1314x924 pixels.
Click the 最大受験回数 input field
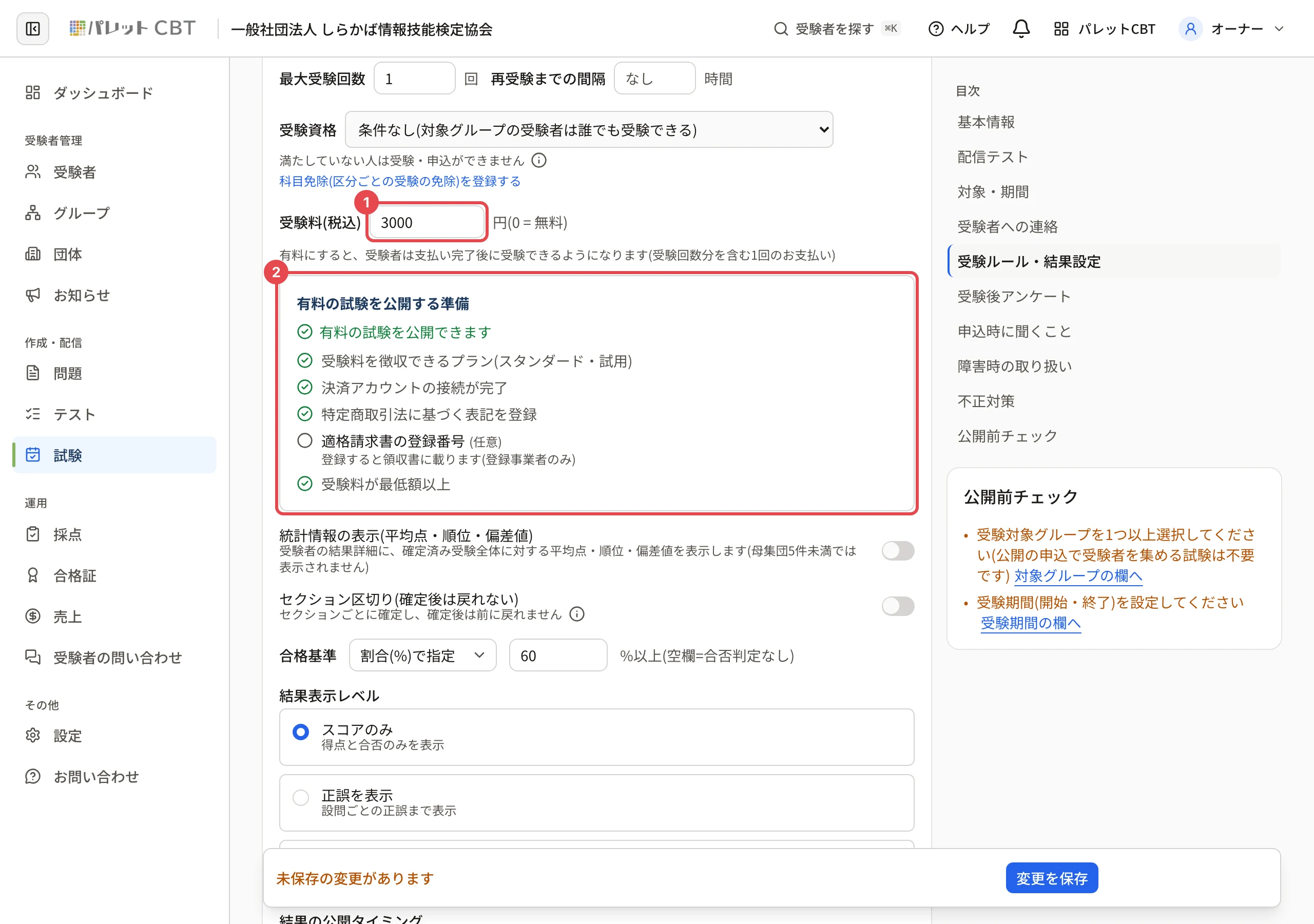pyautogui.click(x=414, y=79)
